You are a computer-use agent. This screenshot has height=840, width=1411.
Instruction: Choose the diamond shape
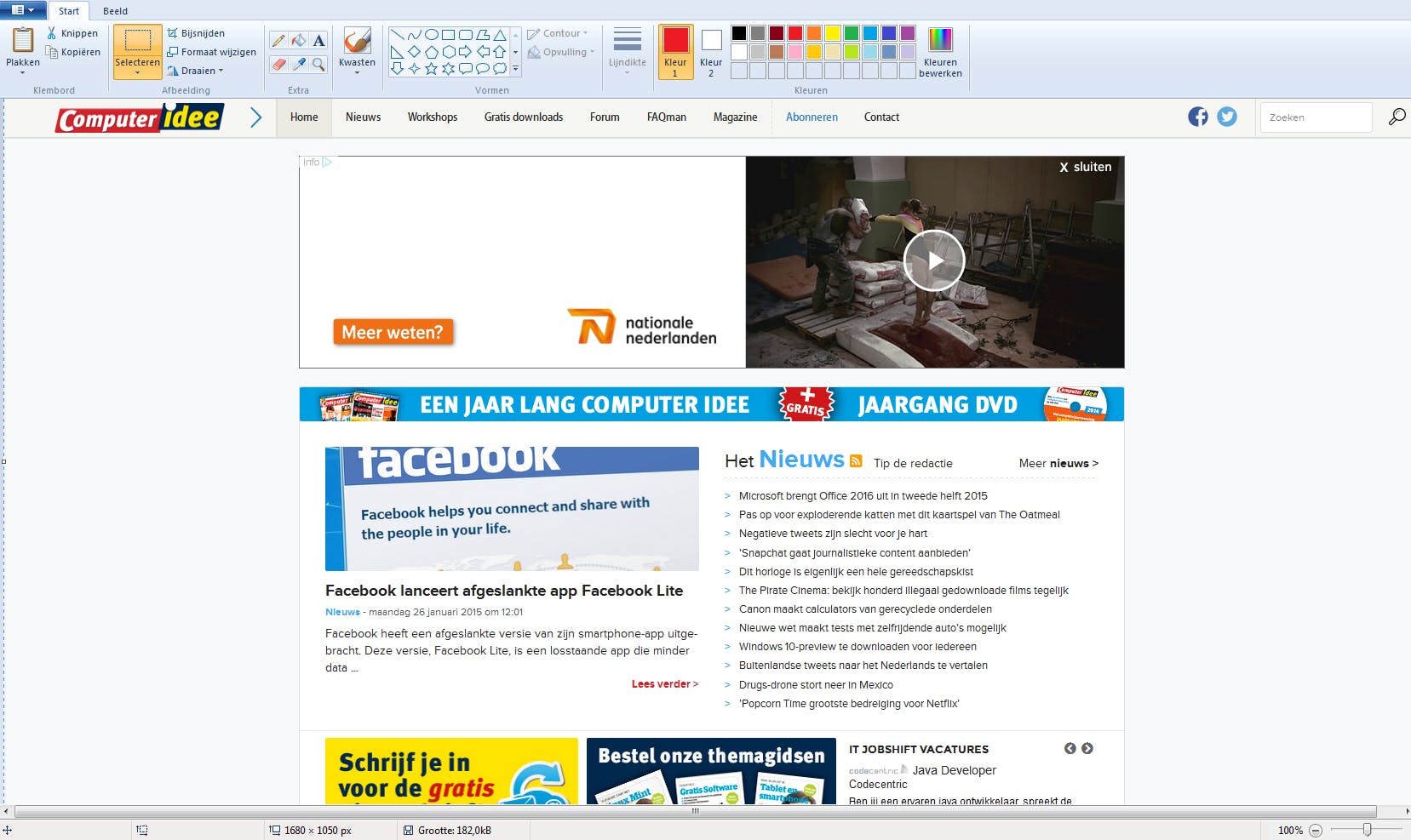(x=414, y=52)
